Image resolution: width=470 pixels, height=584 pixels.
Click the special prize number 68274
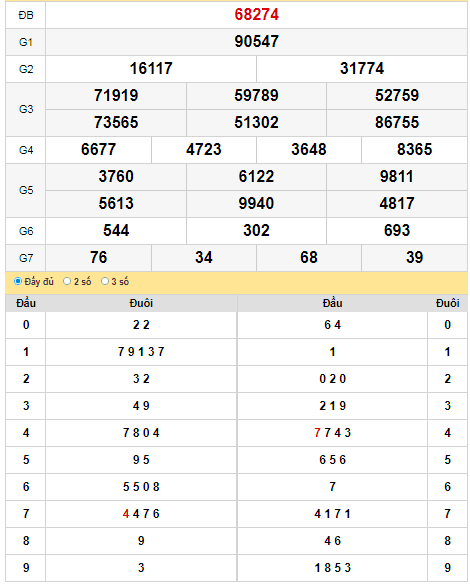pos(256,15)
